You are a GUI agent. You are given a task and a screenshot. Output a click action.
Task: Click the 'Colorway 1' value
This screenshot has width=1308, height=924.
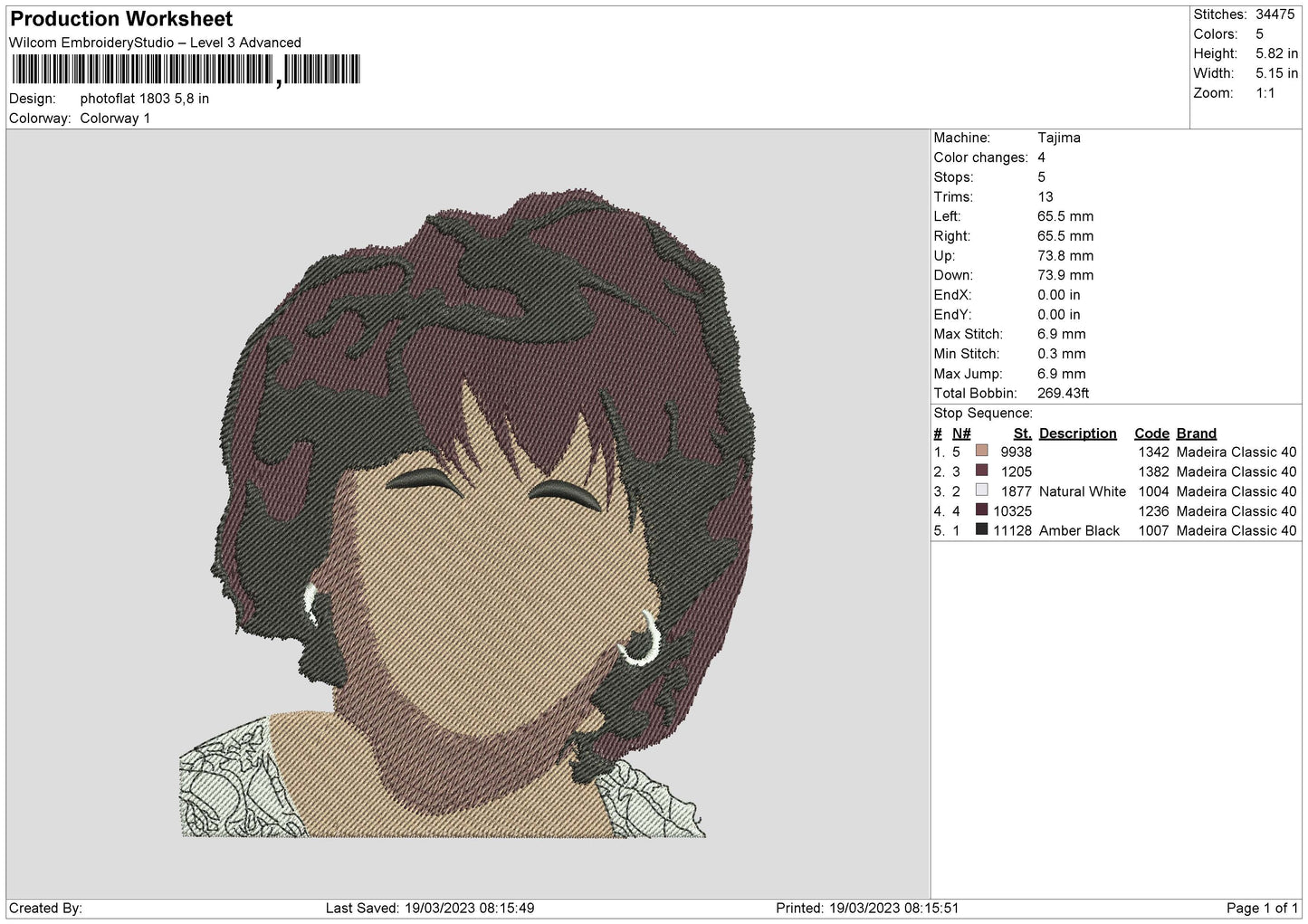pos(115,119)
